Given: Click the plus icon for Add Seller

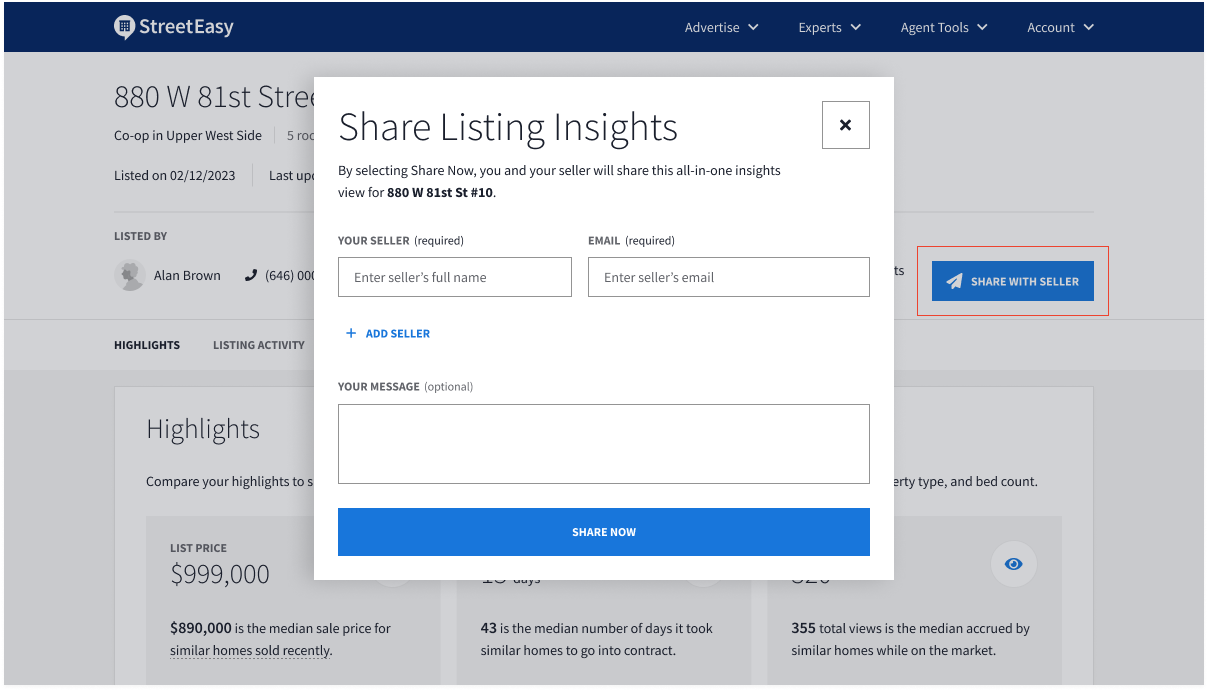Looking at the screenshot, I should [x=351, y=333].
